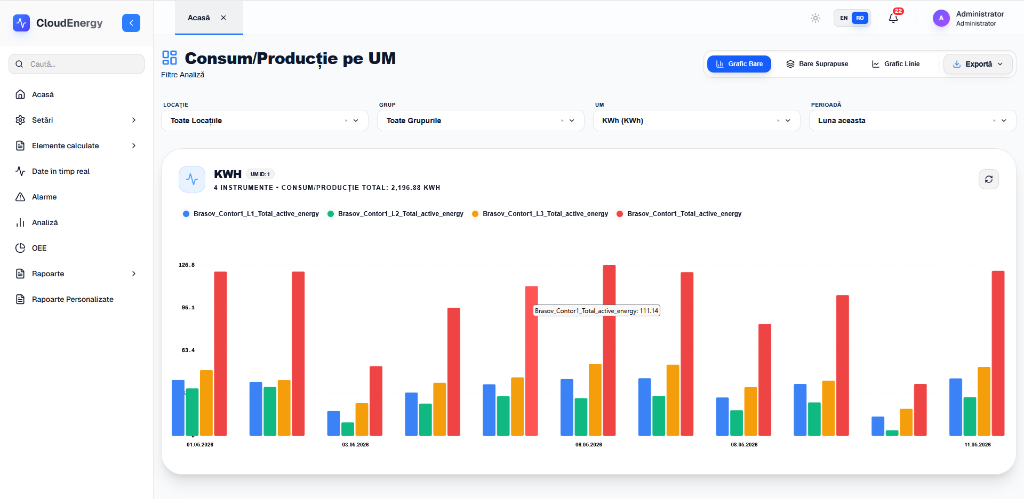Image resolution: width=1024 pixels, height=499 pixels.
Task: Expand the Elemente calculate submenu chevron
Action: pos(134,146)
